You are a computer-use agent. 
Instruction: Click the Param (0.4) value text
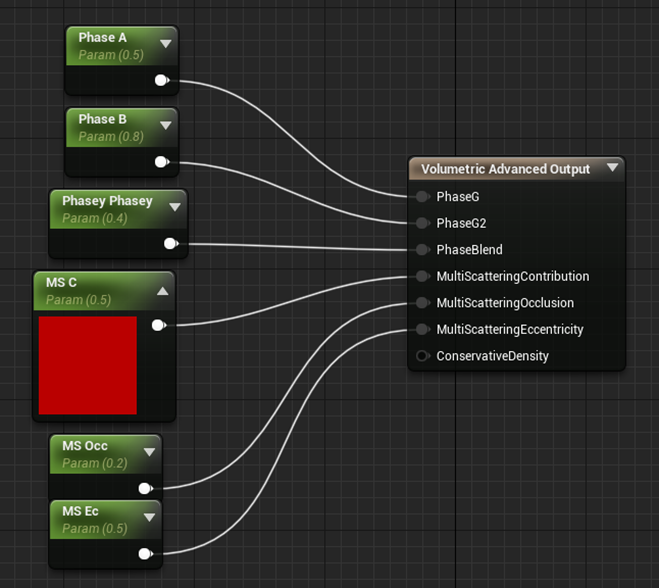(x=95, y=218)
